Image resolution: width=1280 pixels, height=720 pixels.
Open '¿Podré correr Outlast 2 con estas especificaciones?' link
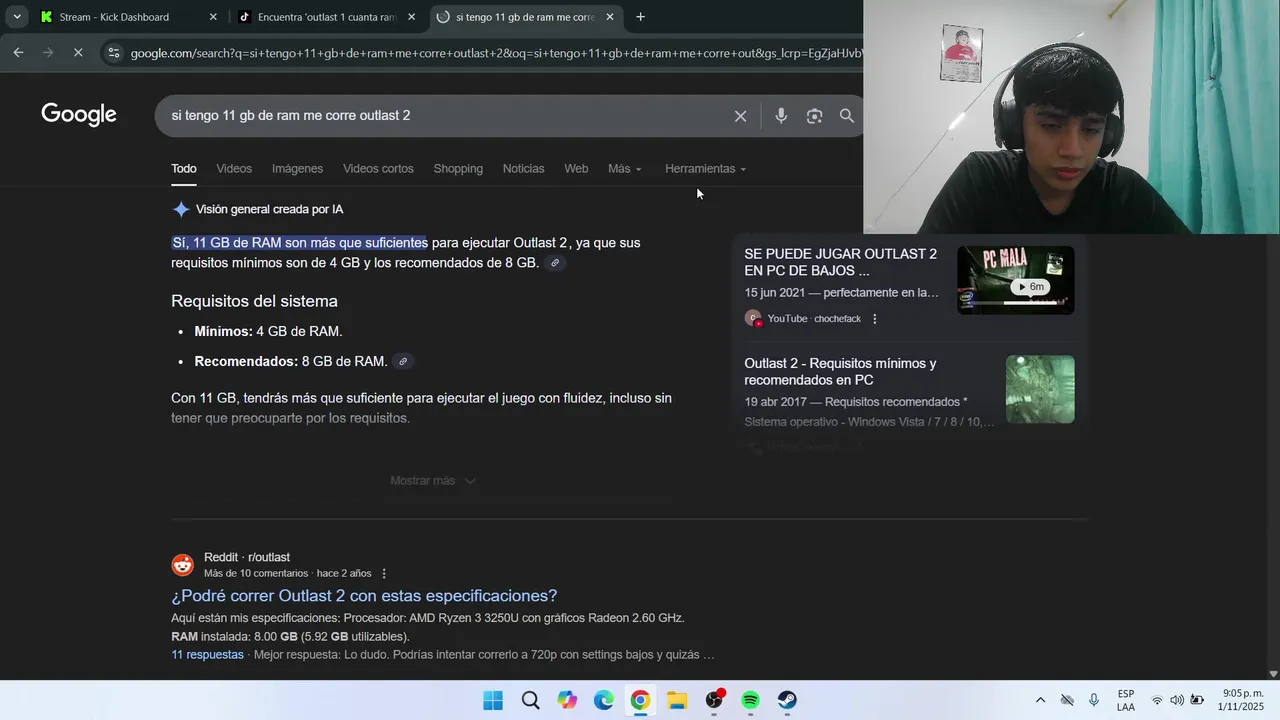pos(364,596)
